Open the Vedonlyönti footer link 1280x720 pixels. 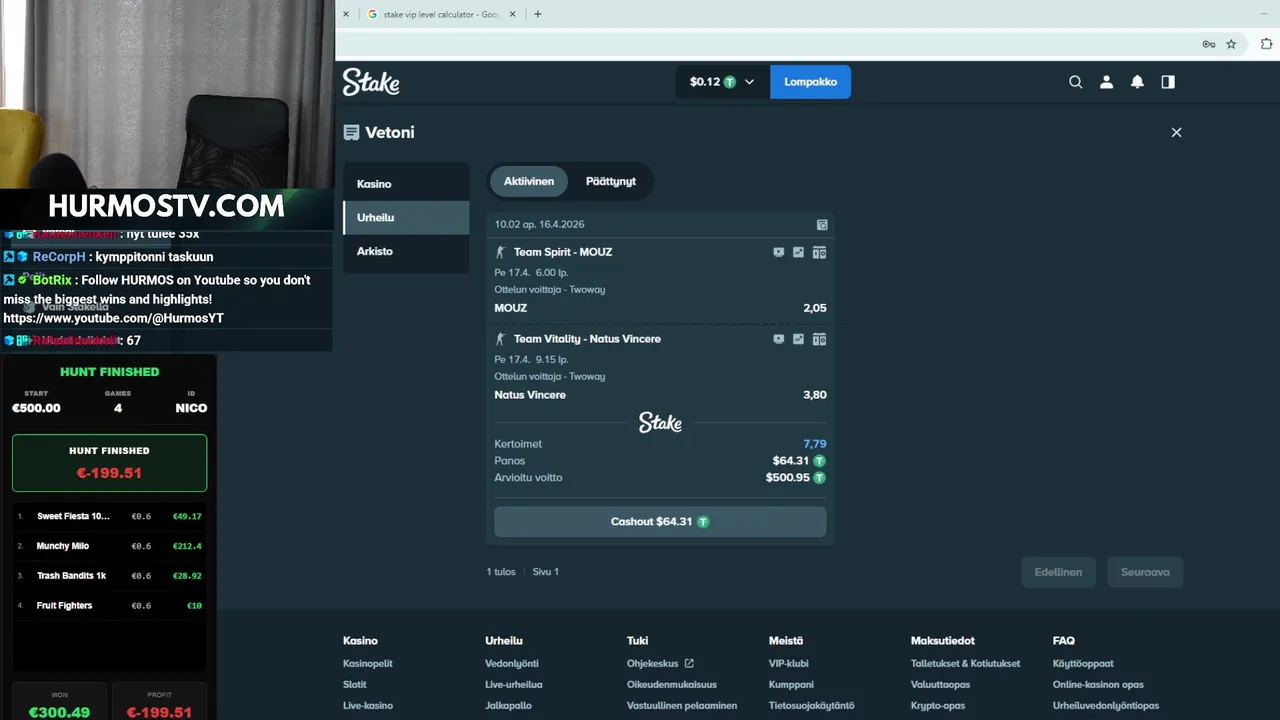pos(512,663)
